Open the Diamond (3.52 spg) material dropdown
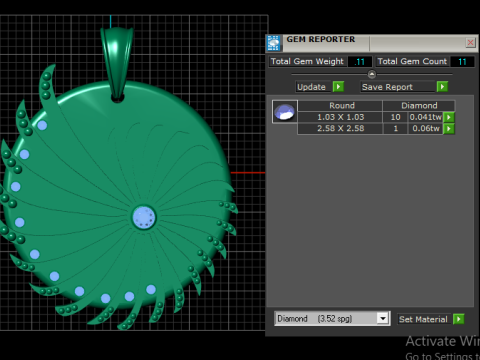 click(383, 318)
